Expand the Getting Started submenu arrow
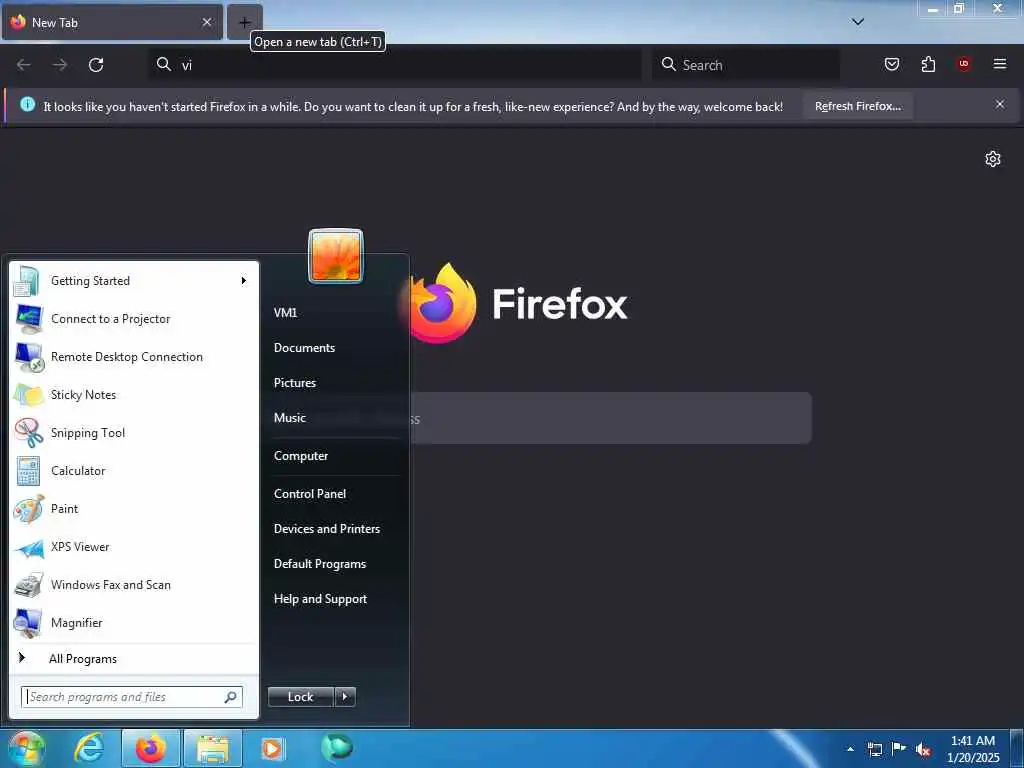The image size is (1024, 768). (244, 281)
